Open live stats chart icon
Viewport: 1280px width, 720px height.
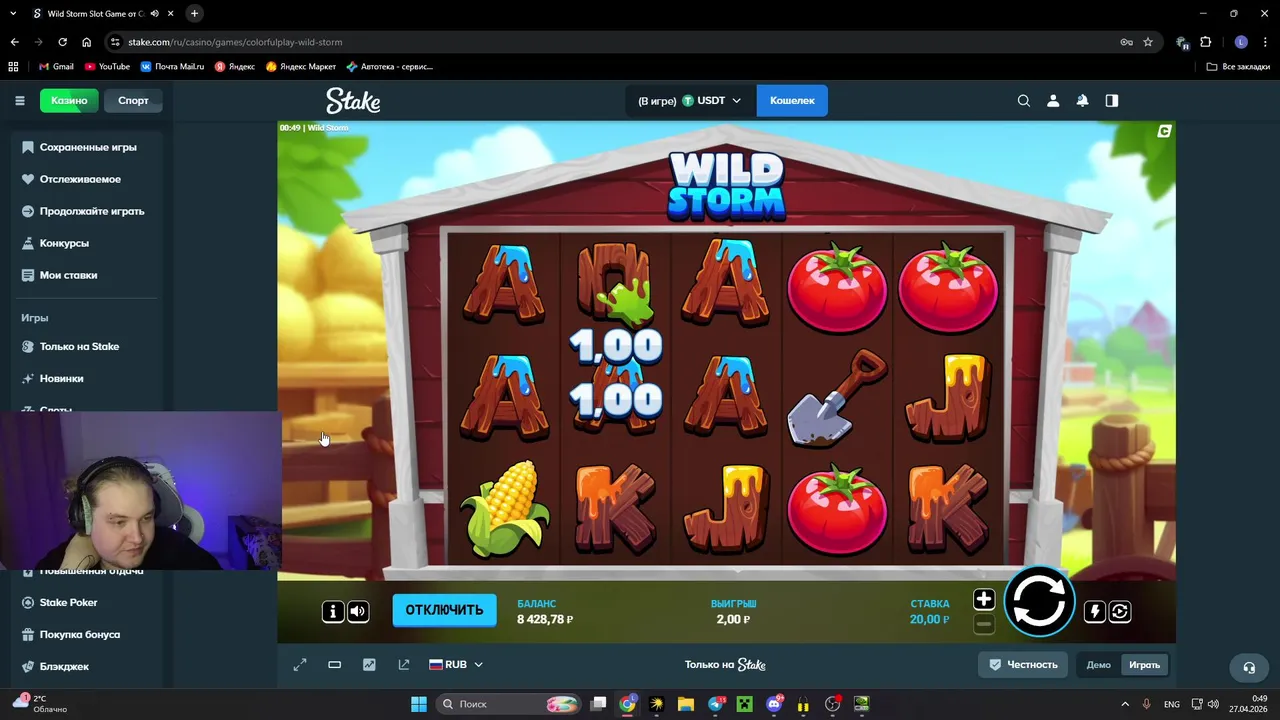(369, 665)
